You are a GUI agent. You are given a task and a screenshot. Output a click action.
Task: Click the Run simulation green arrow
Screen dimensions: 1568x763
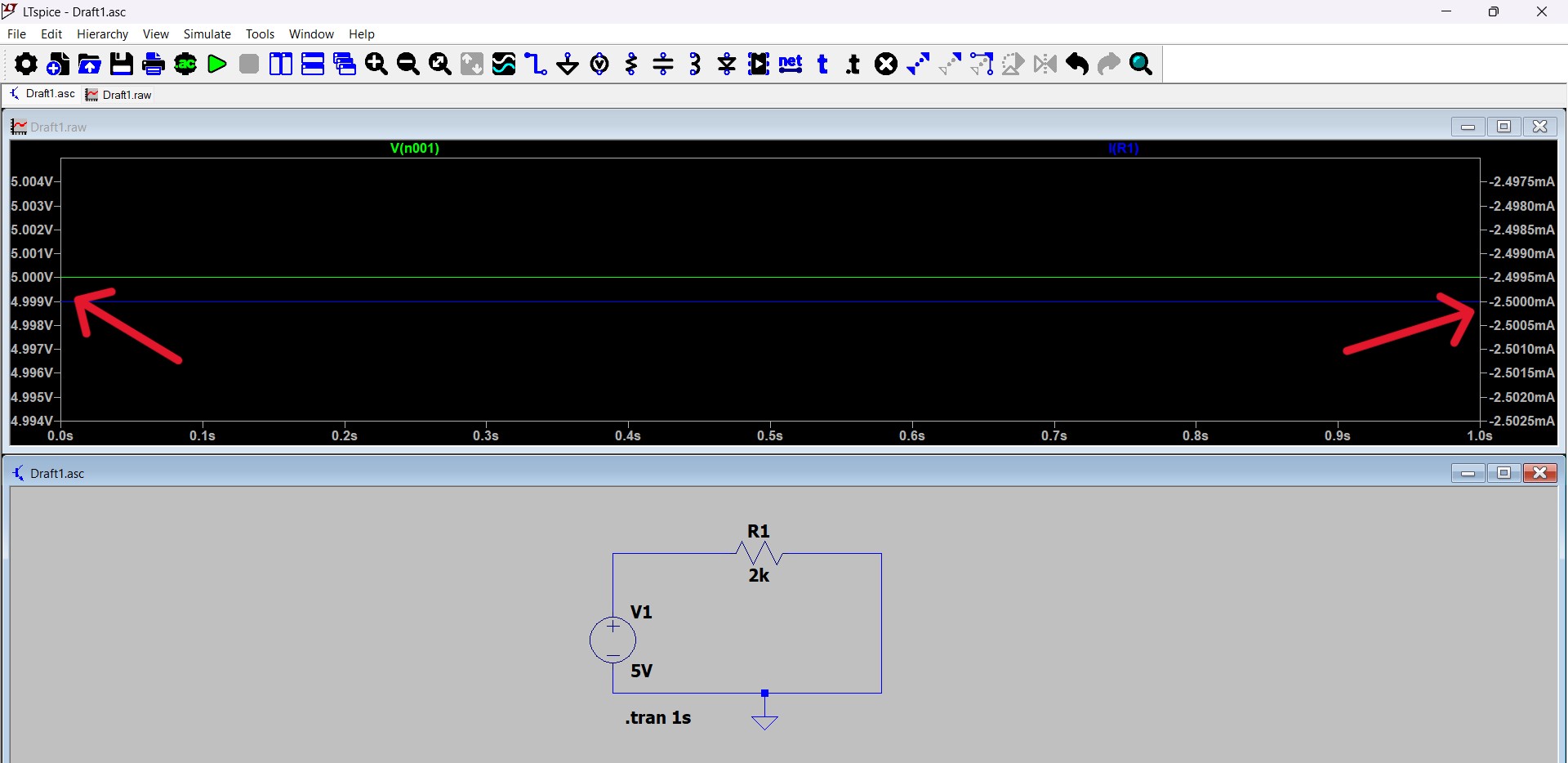point(217,64)
